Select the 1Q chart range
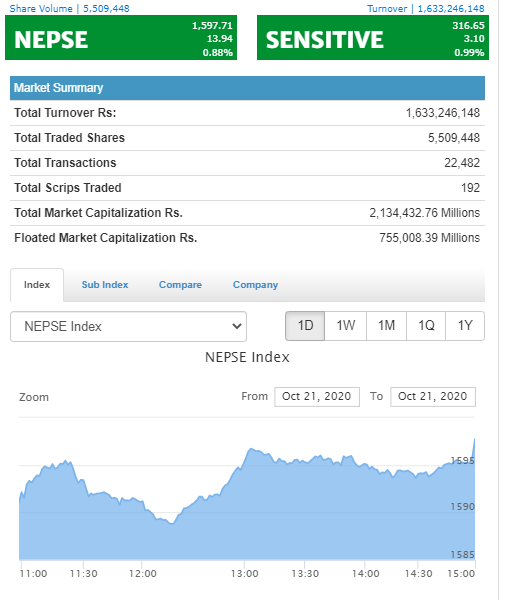 point(426,326)
